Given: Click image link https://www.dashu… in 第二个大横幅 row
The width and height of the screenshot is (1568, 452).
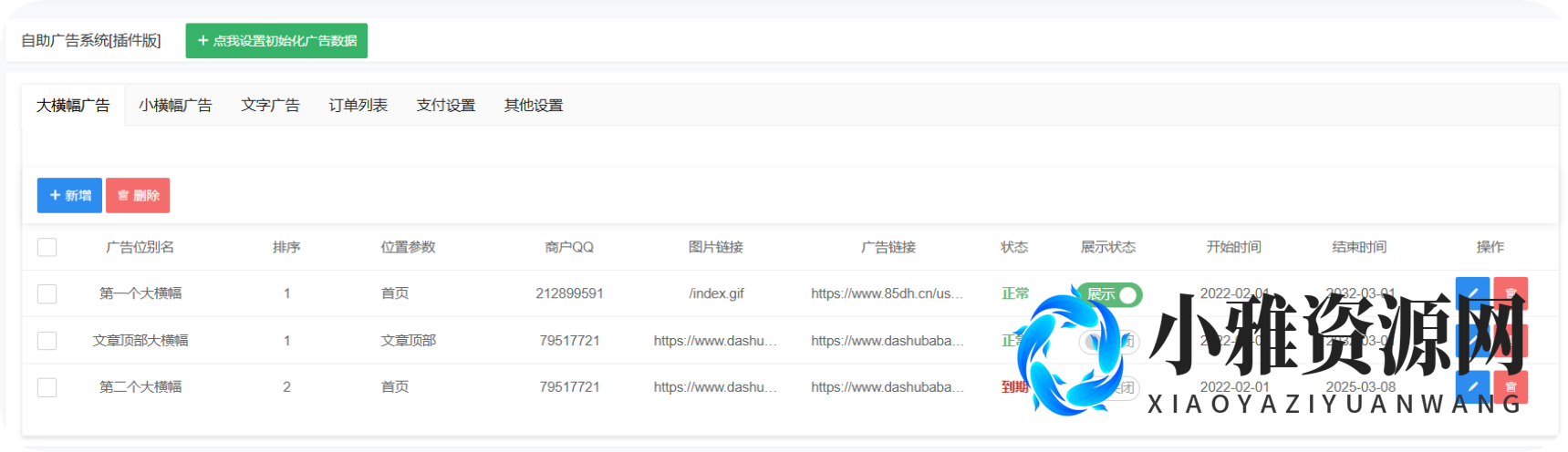Looking at the screenshot, I should click(716, 387).
